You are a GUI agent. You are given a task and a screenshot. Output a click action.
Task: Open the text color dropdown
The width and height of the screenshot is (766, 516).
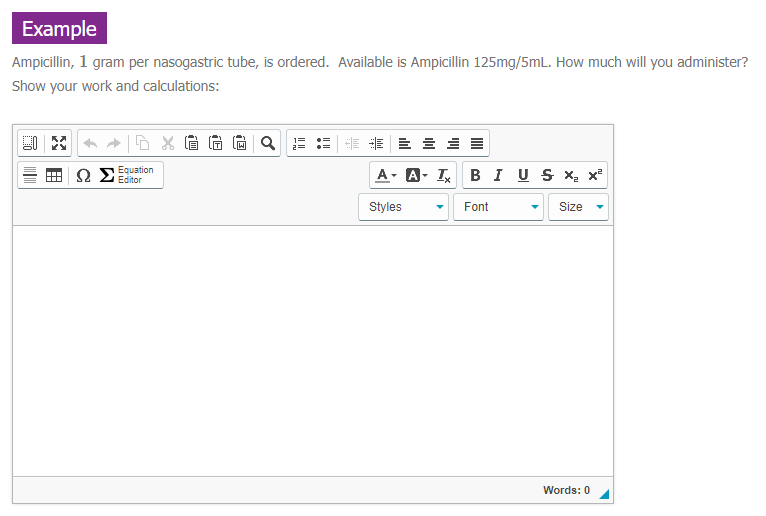click(x=386, y=175)
